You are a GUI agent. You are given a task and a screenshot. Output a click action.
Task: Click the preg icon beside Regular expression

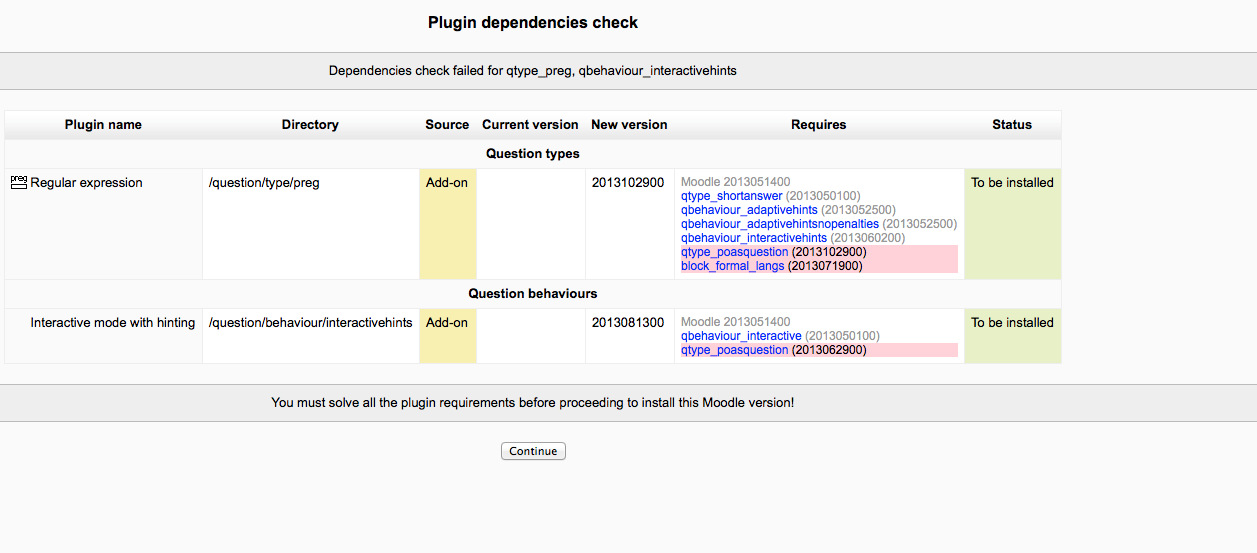18,182
